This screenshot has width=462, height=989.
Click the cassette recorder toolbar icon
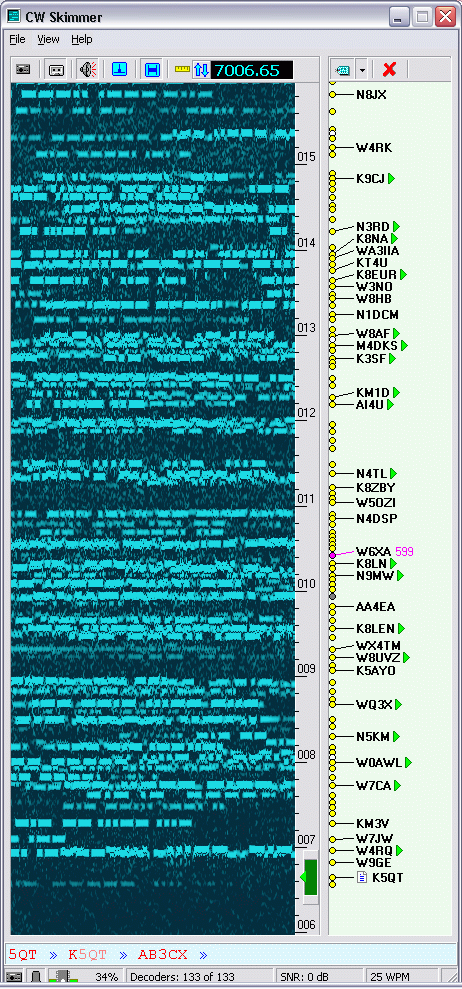click(x=57, y=69)
